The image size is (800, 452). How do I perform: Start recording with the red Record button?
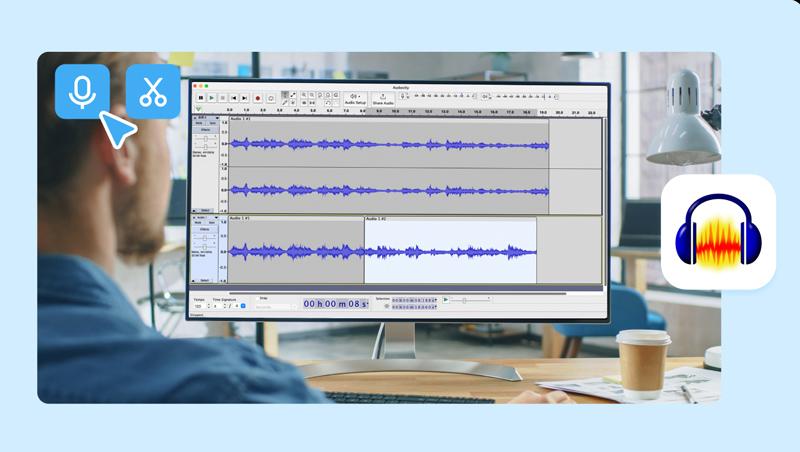pos(258,98)
